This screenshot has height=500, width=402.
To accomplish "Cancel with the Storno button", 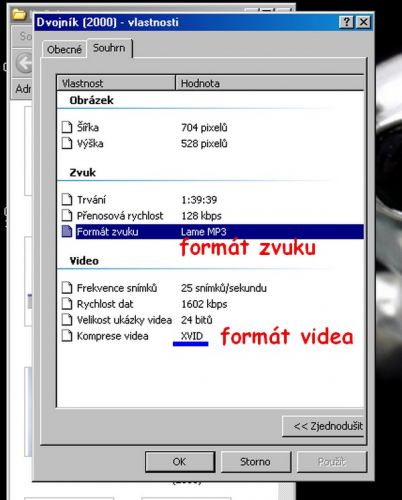I will click(256, 462).
